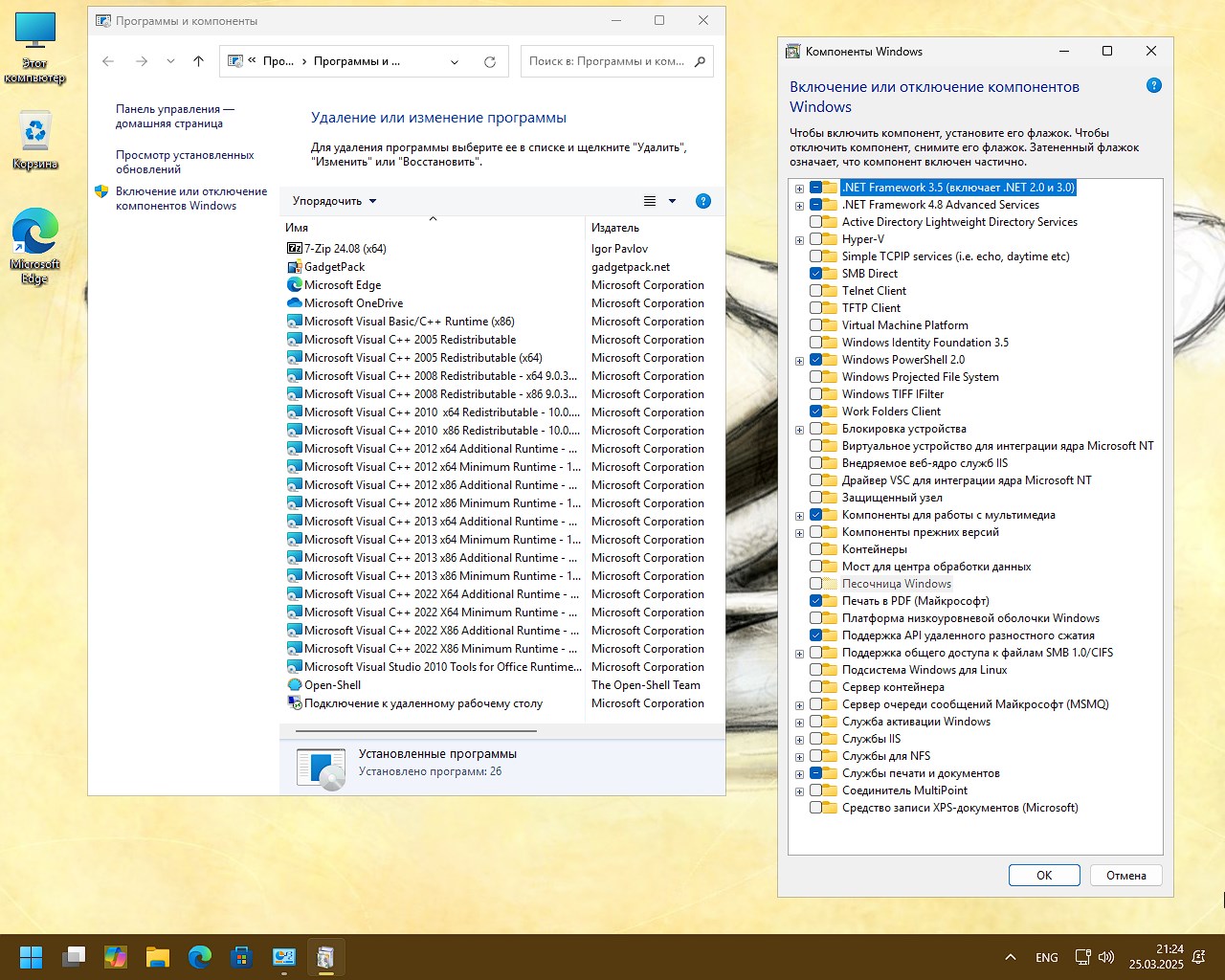This screenshot has width=1225, height=980.
Task: Open Microsoft Store from the taskbar
Action: point(241,957)
